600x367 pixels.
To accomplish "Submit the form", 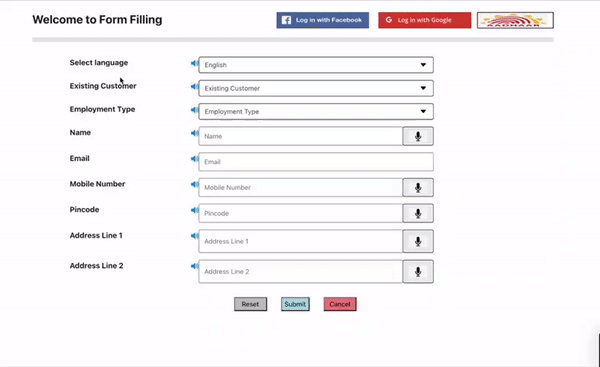I will 295,304.
